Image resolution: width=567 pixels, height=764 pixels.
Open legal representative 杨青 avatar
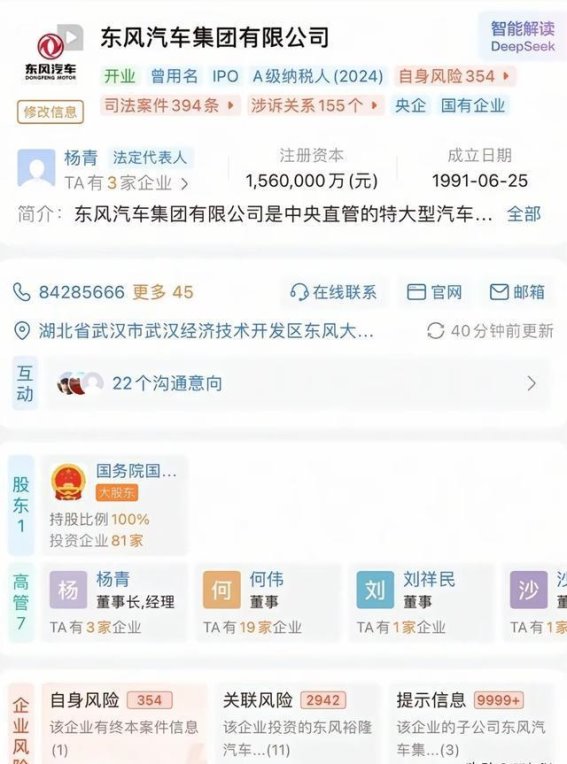click(x=36, y=168)
